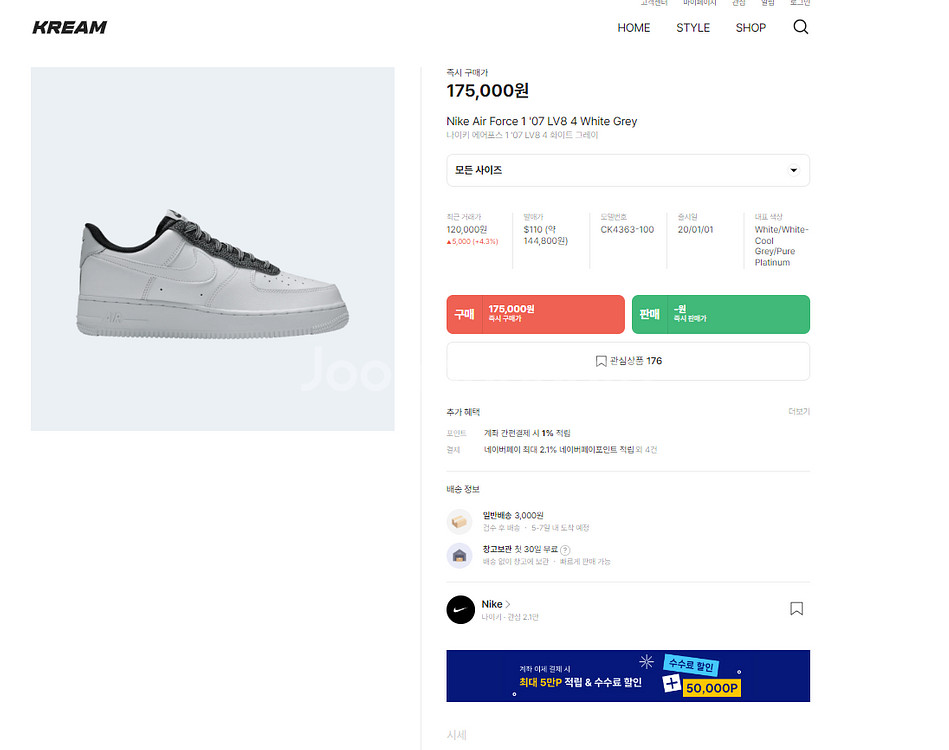This screenshot has width=949, height=750.
Task: Click the KREAM logo
Action: pyautogui.click(x=69, y=27)
